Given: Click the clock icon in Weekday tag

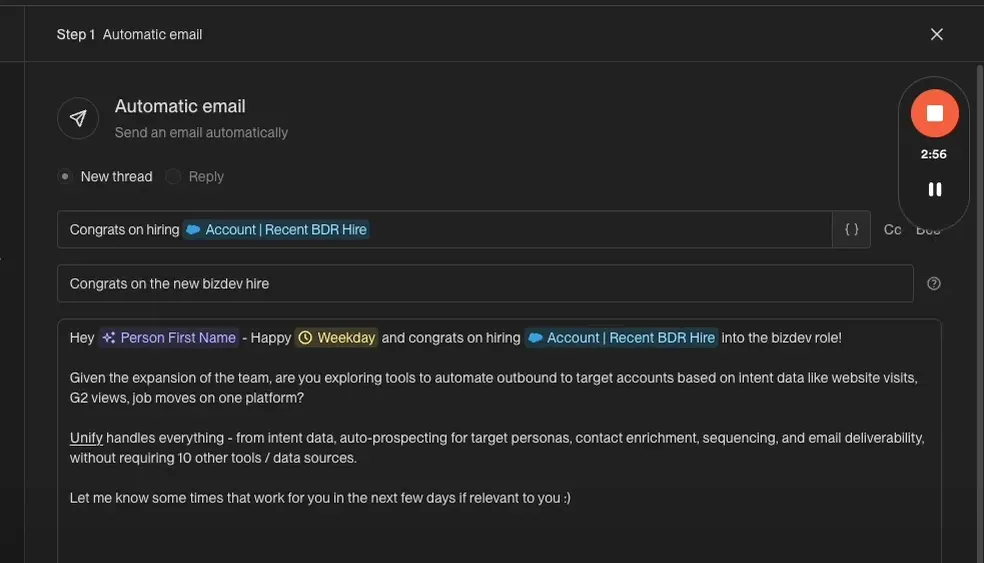Looking at the screenshot, I should 306,338.
